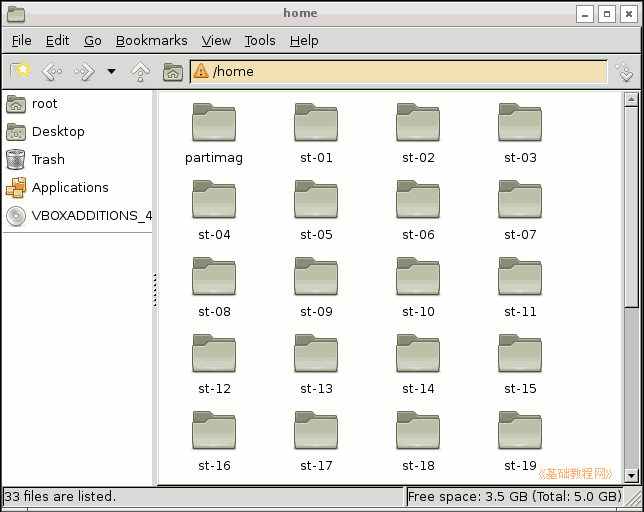This screenshot has width=644, height=512.
Task: Go back with the Back arrow
Action: [52, 72]
